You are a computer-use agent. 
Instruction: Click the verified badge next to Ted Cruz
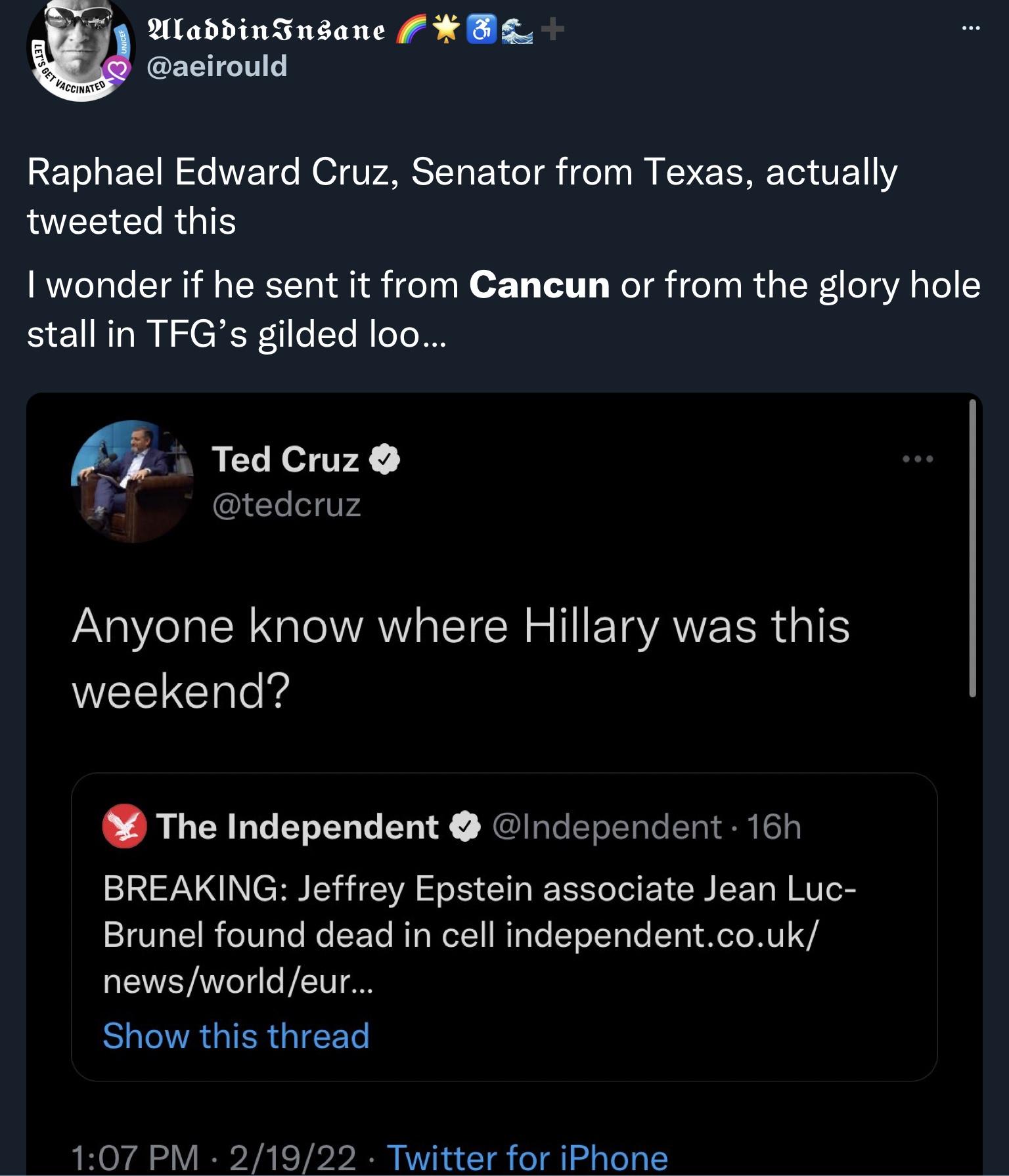tap(385, 459)
